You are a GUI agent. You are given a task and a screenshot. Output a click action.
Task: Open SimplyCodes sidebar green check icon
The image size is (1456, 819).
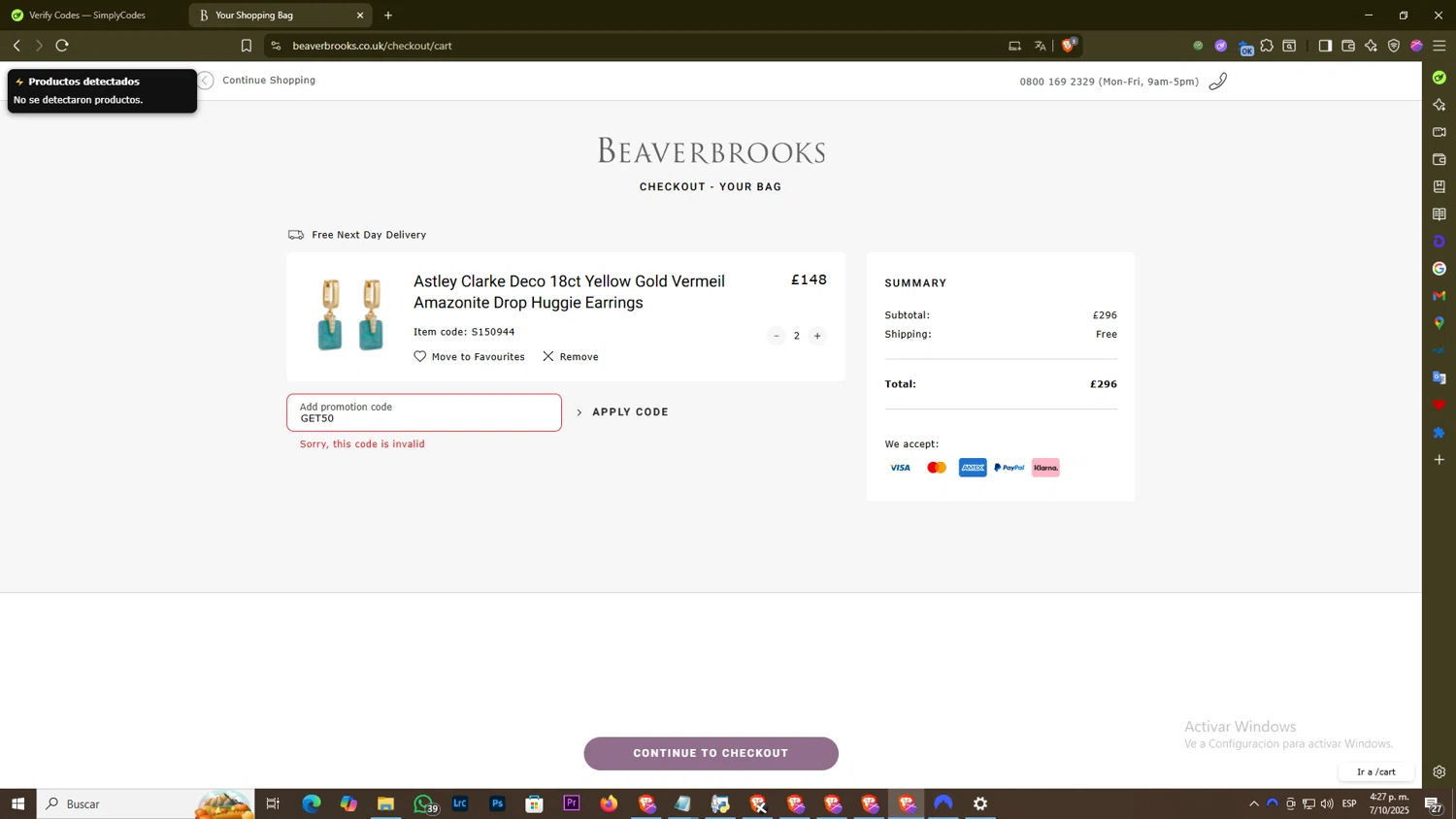click(1439, 78)
